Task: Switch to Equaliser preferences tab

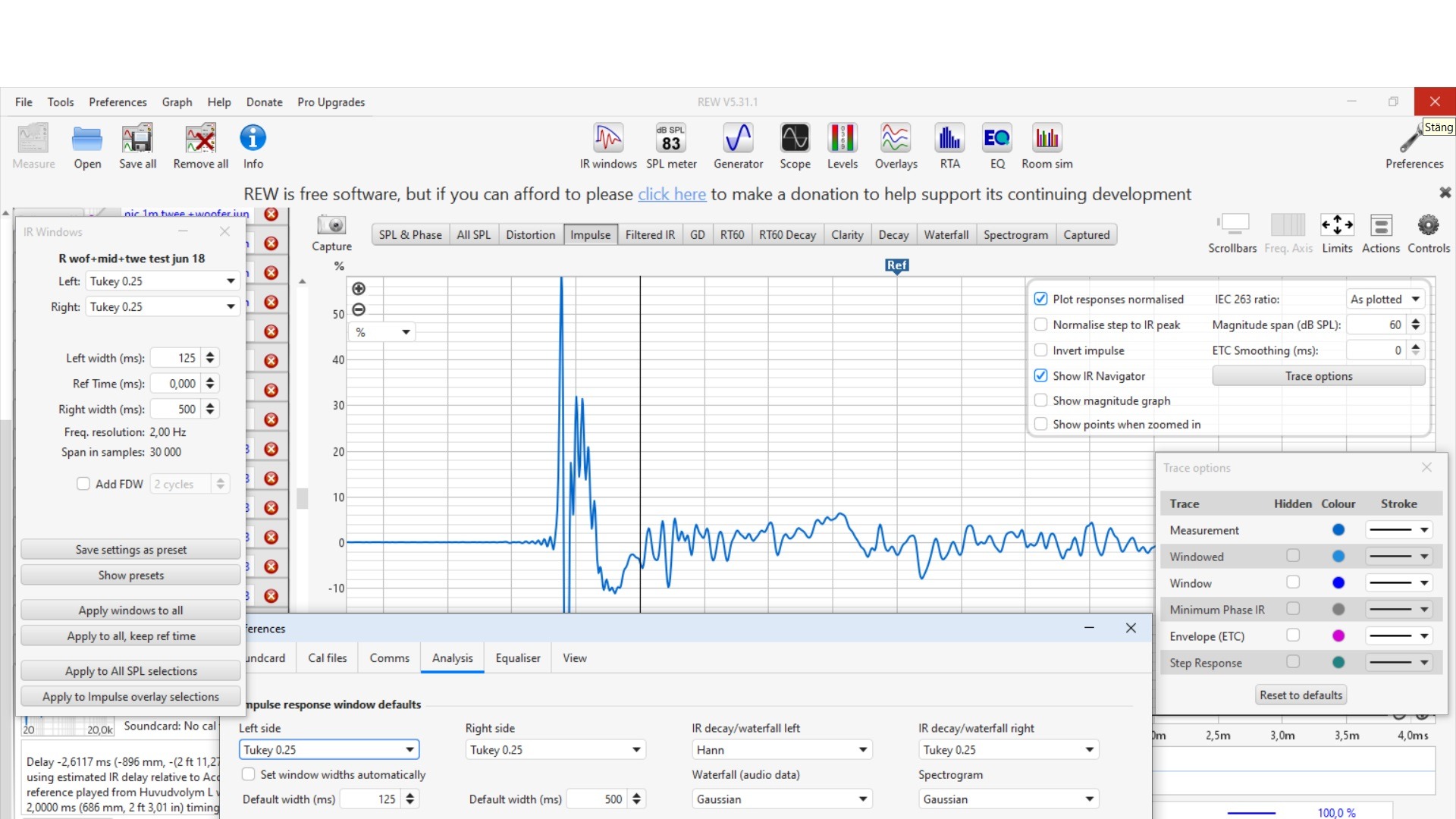Action: tap(518, 657)
